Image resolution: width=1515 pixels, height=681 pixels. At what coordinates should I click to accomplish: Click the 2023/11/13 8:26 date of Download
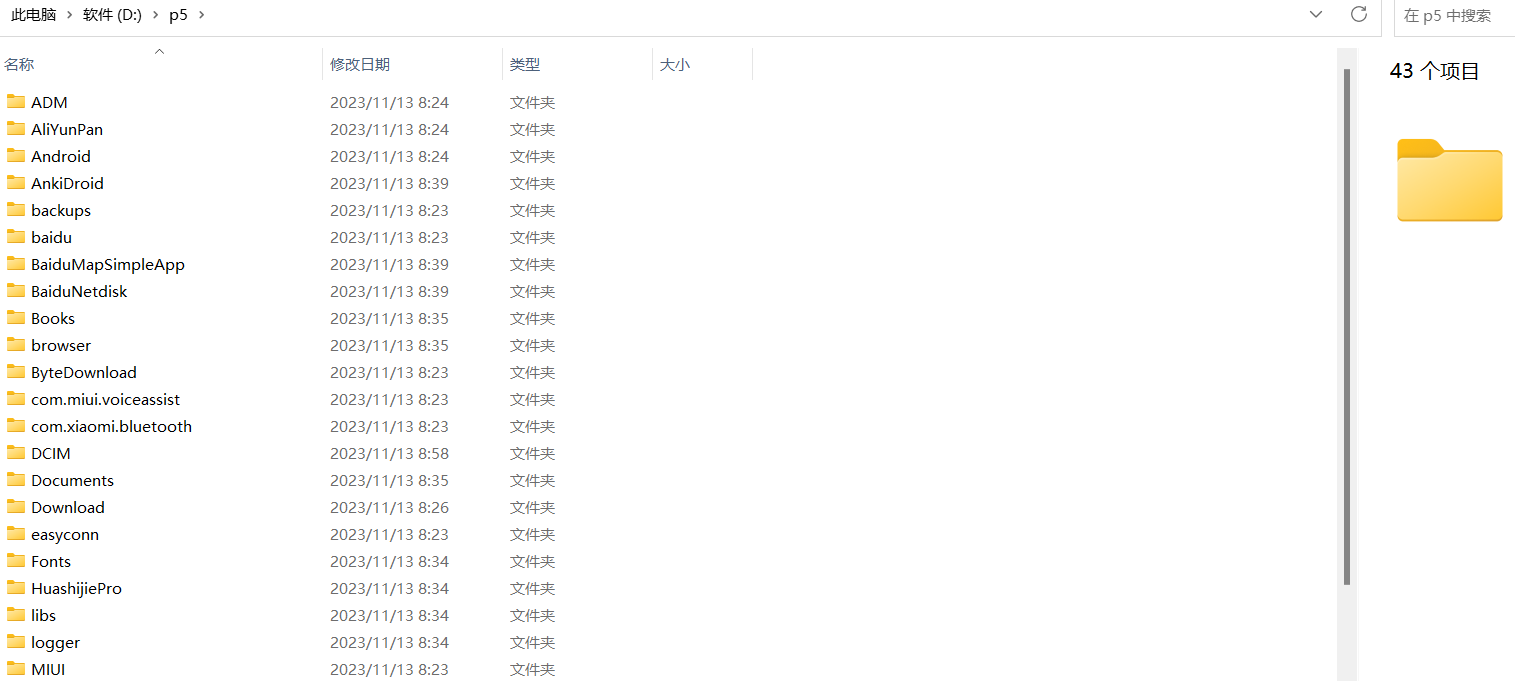coord(389,507)
